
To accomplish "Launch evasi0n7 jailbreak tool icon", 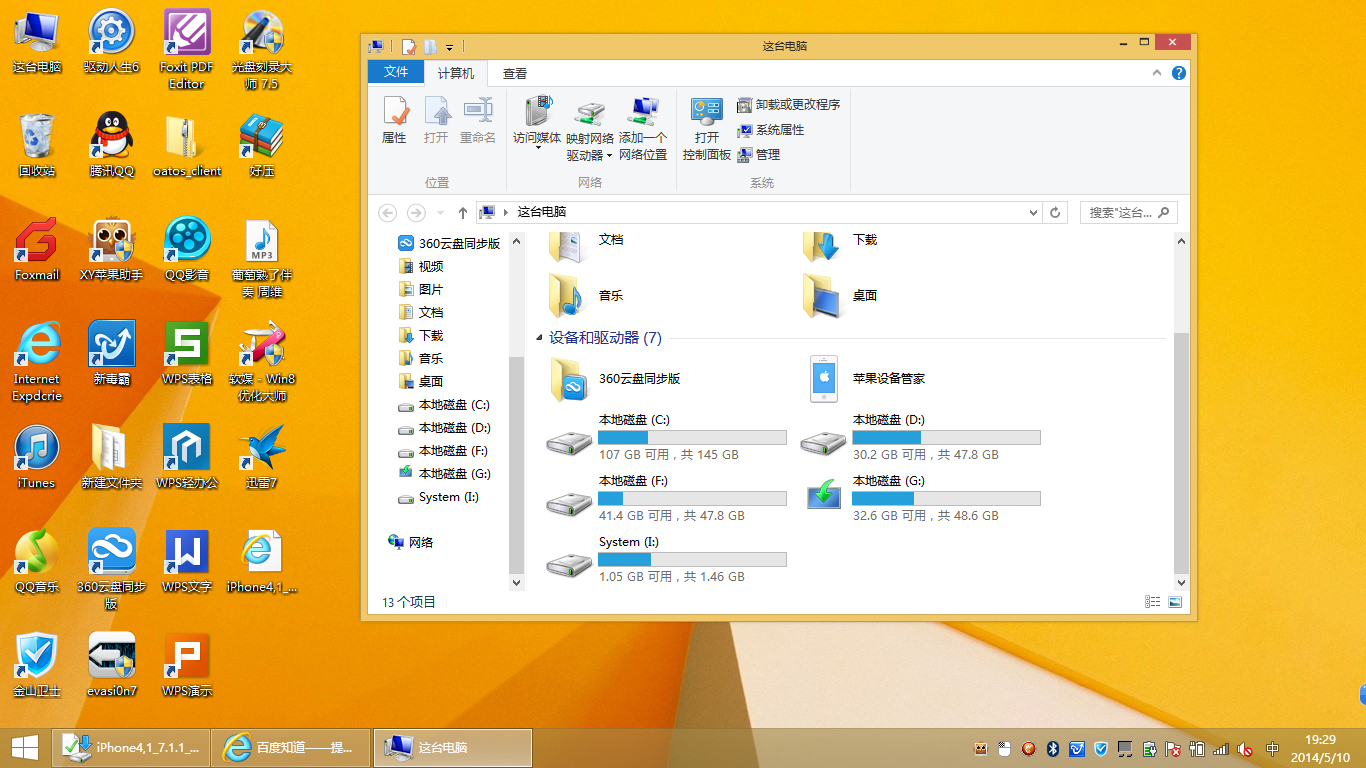I will tap(111, 657).
